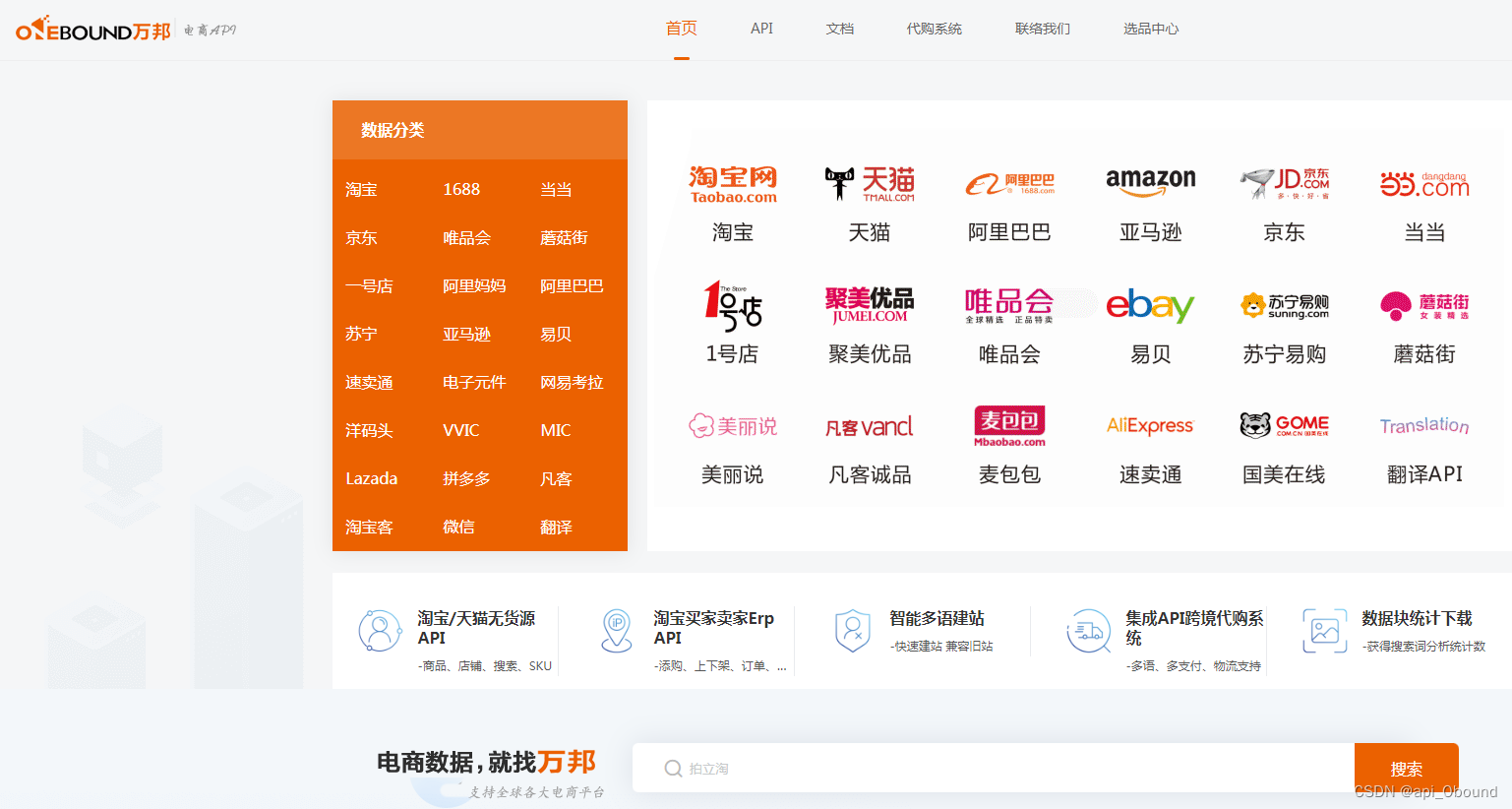1512x809 pixels.
Task: Select the eBay platform icon
Action: 1149,306
